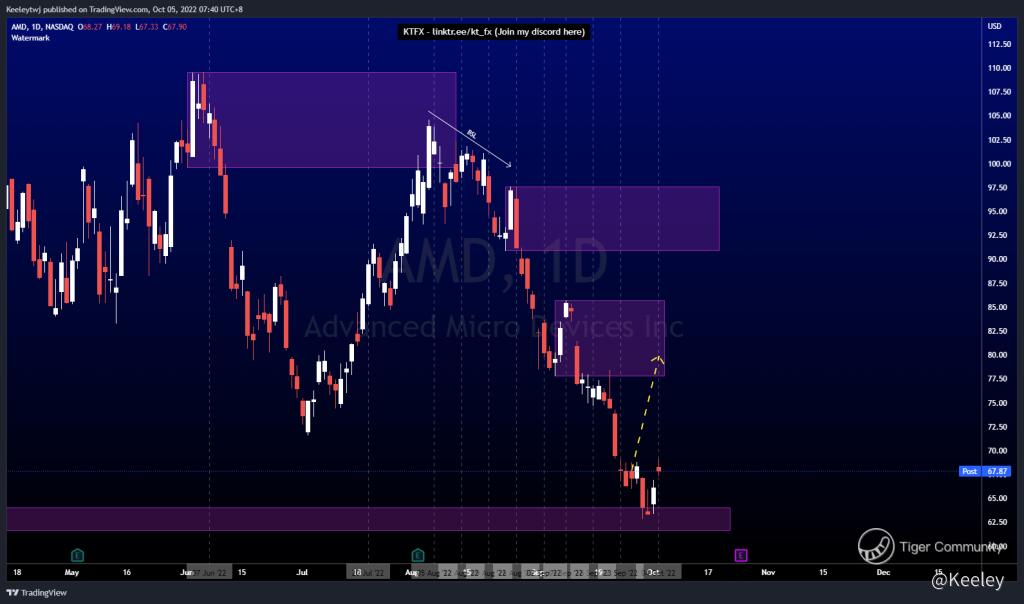Viewport: 1024px width, 604px height.
Task: Click the 77.50 price axis label
Action: pos(997,379)
